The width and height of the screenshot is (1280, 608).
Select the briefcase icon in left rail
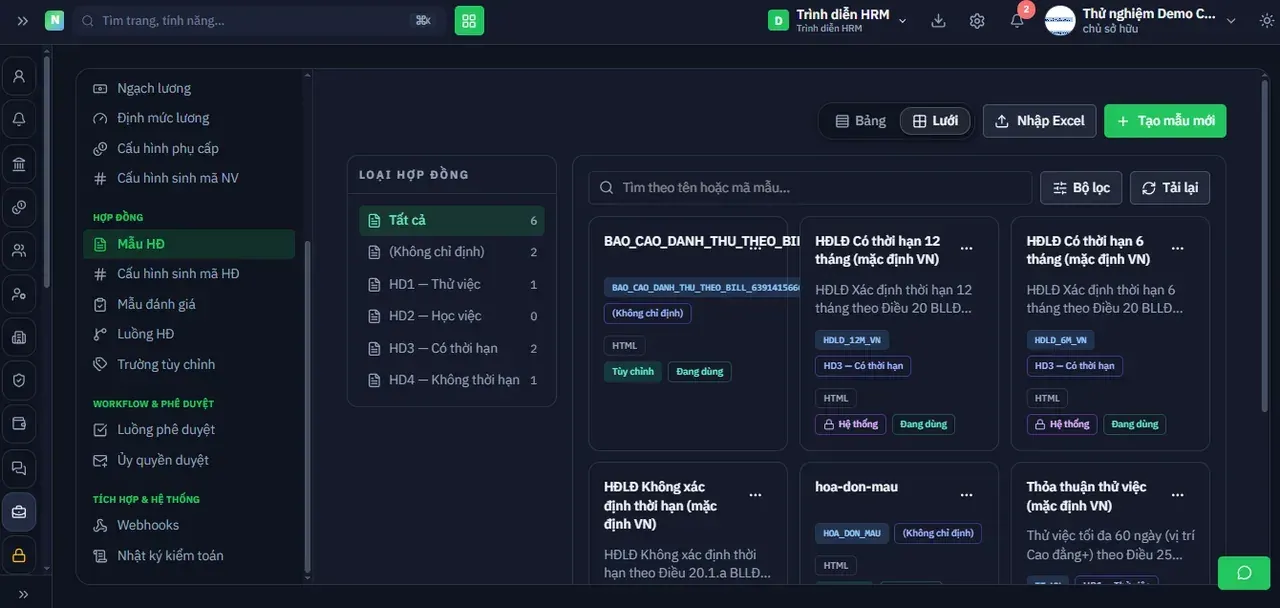point(19,512)
